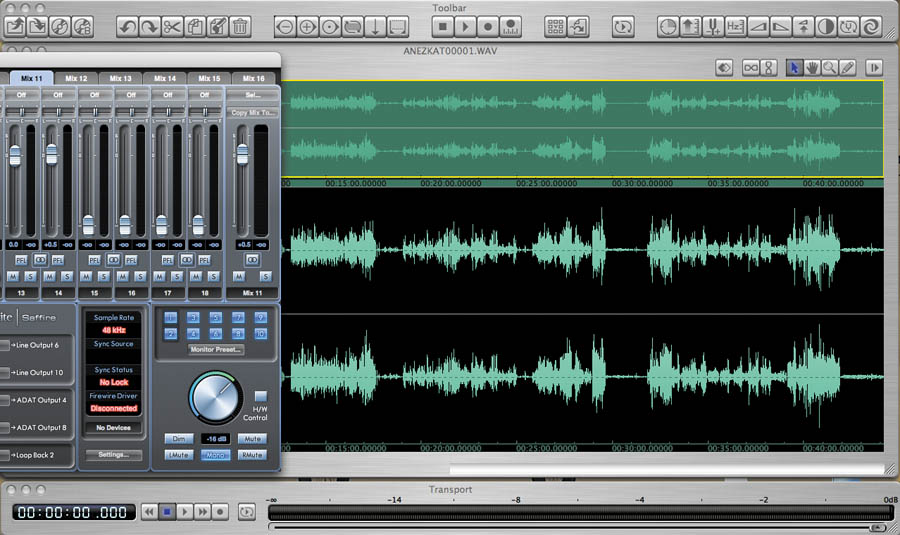Open the Monitor Preset dropdown
The width and height of the screenshot is (900, 535).
coord(215,350)
